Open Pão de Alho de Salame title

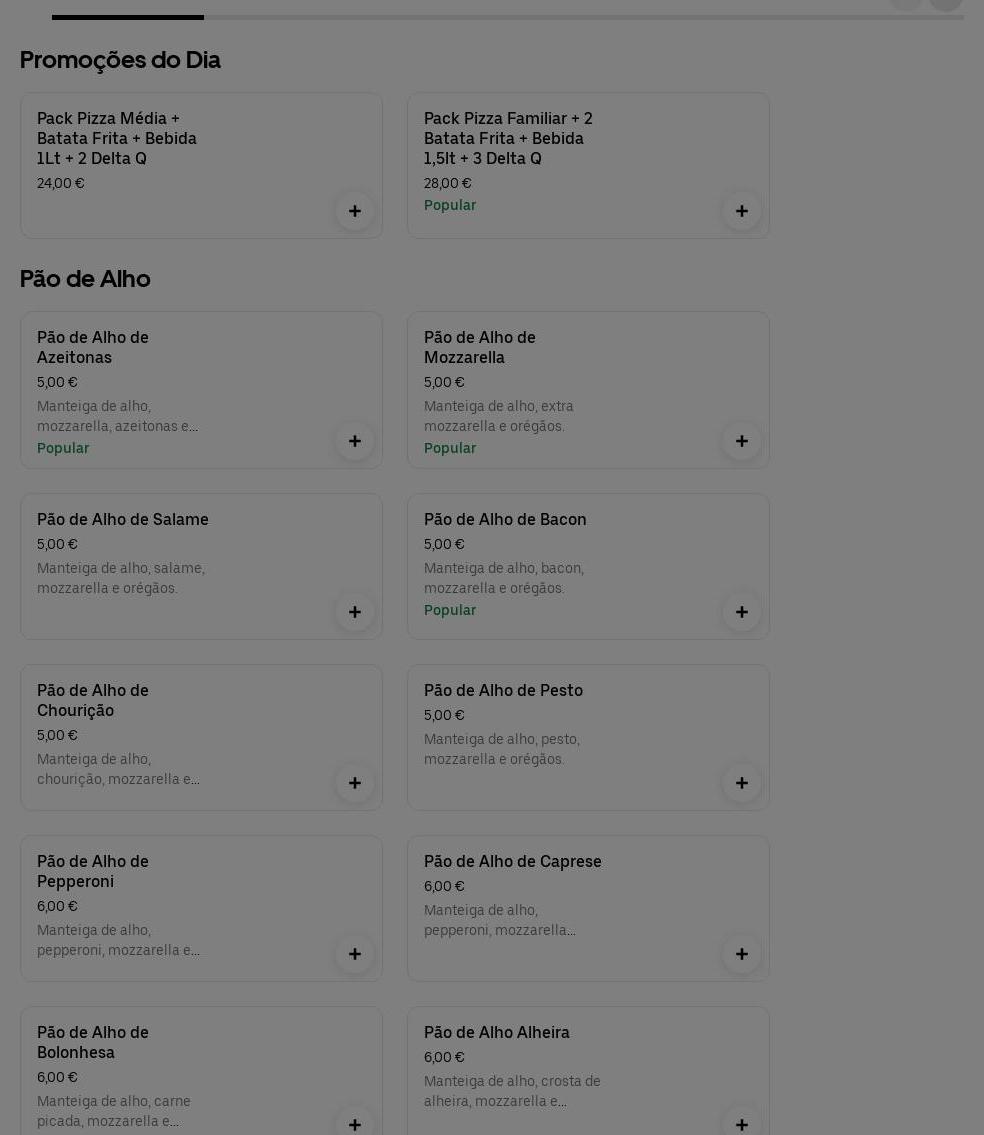123,519
